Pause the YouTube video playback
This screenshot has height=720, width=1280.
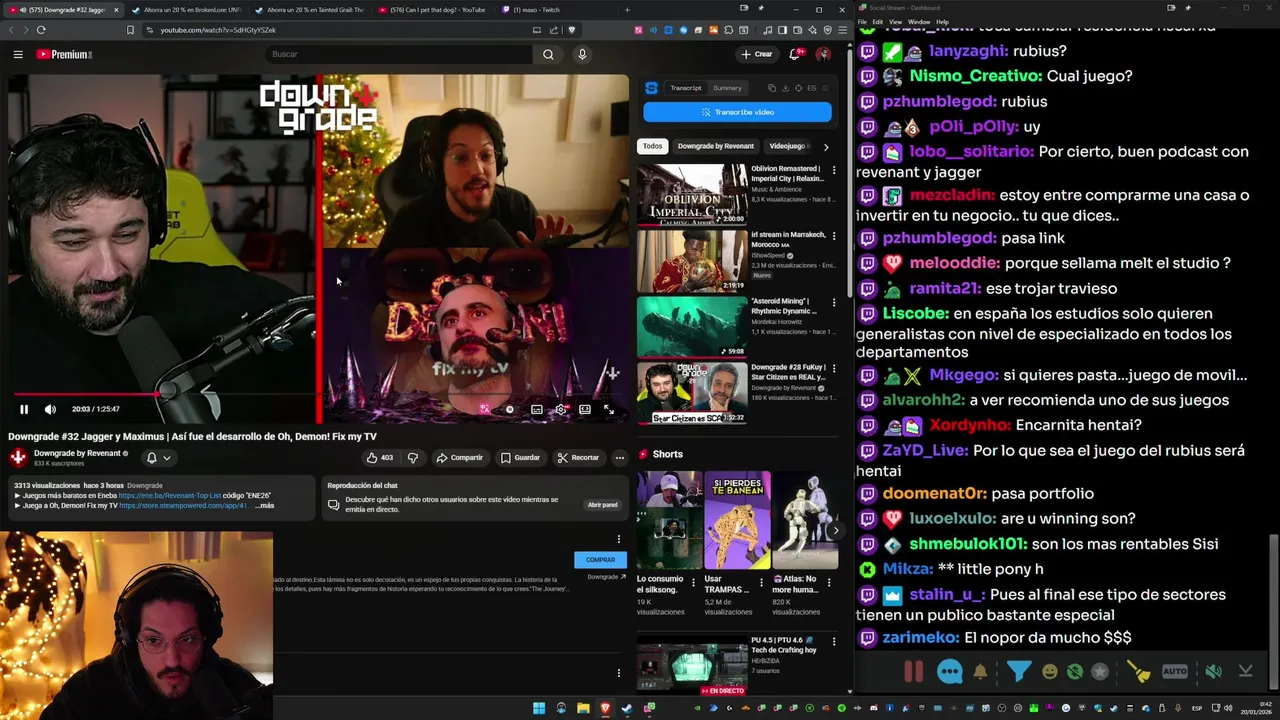24,409
